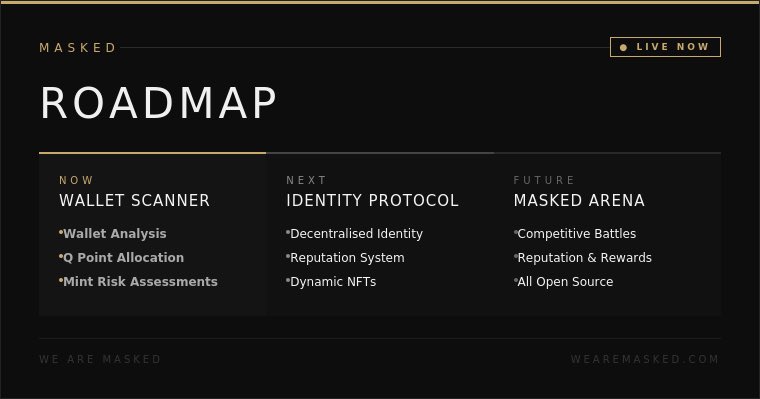Open the WEAREMASKED.COM footer link
The image size is (760, 399).
tap(645, 359)
